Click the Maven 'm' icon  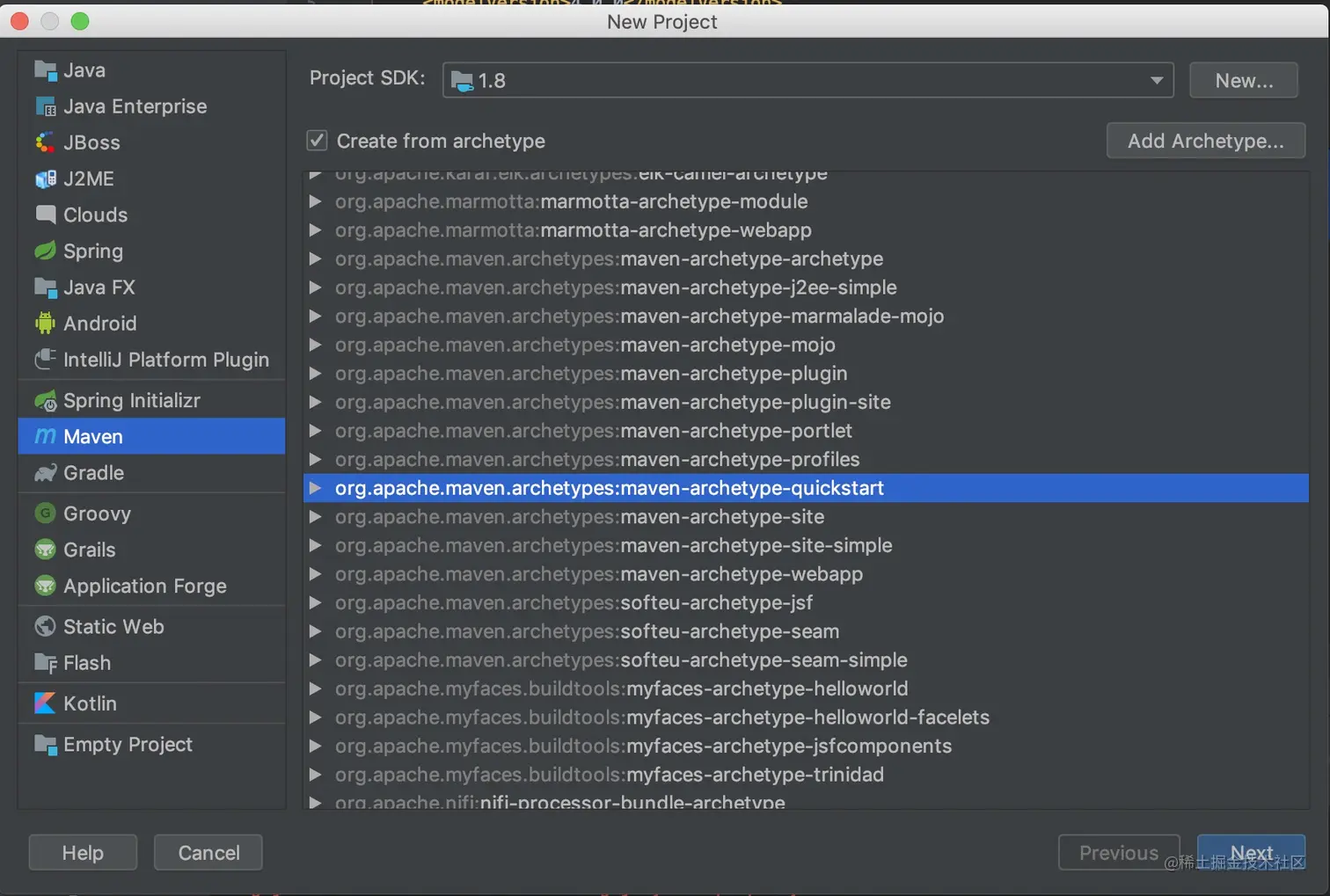coord(45,436)
